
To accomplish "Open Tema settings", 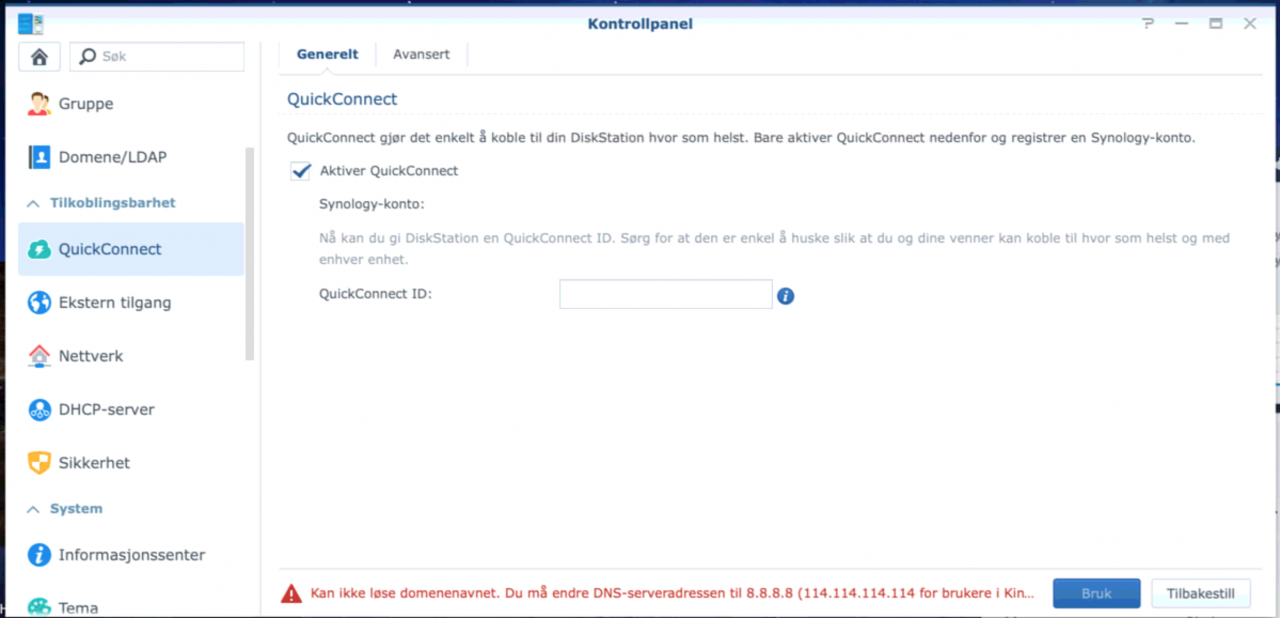I will 131,606.
